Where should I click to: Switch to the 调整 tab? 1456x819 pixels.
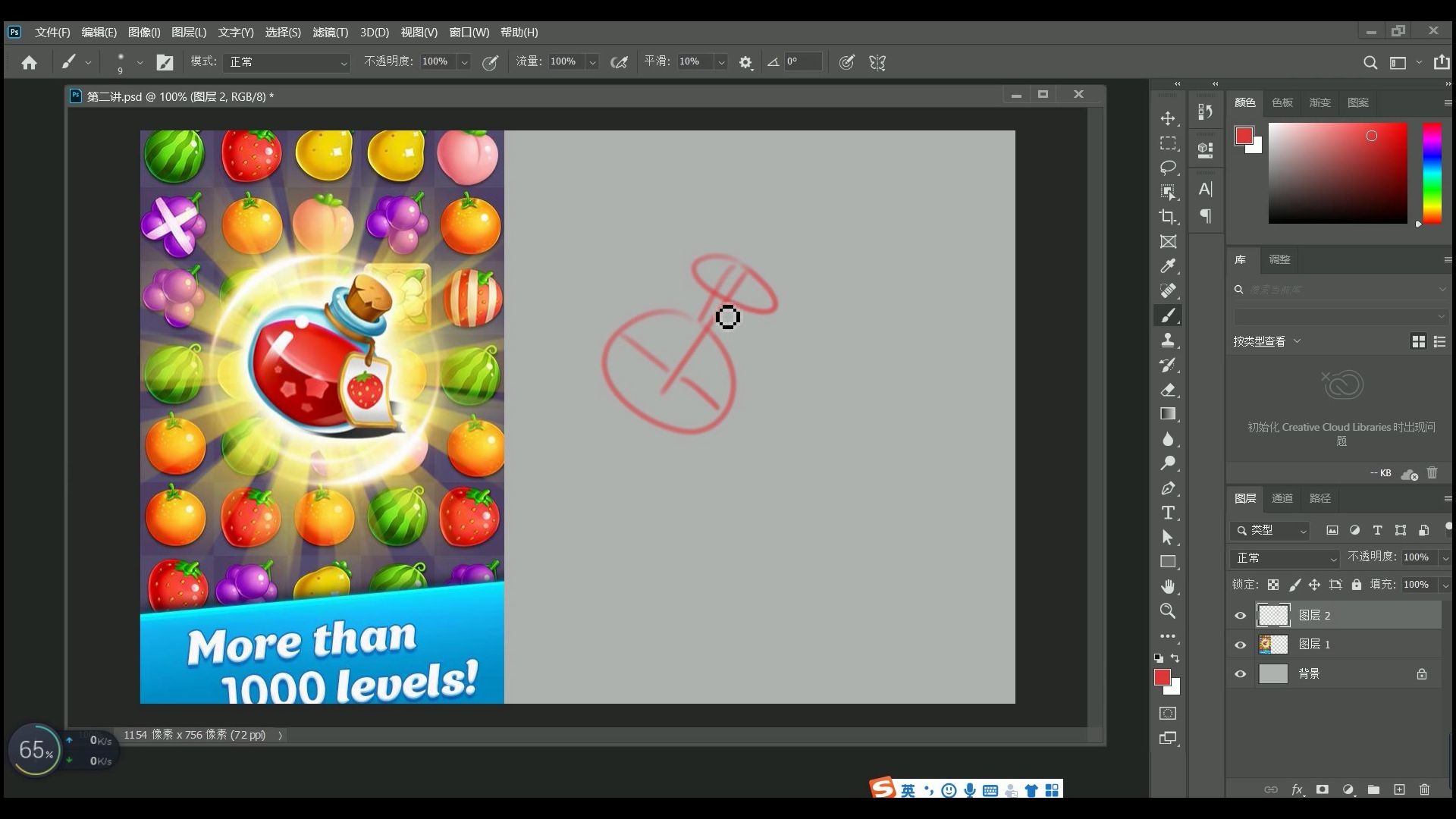(x=1280, y=259)
